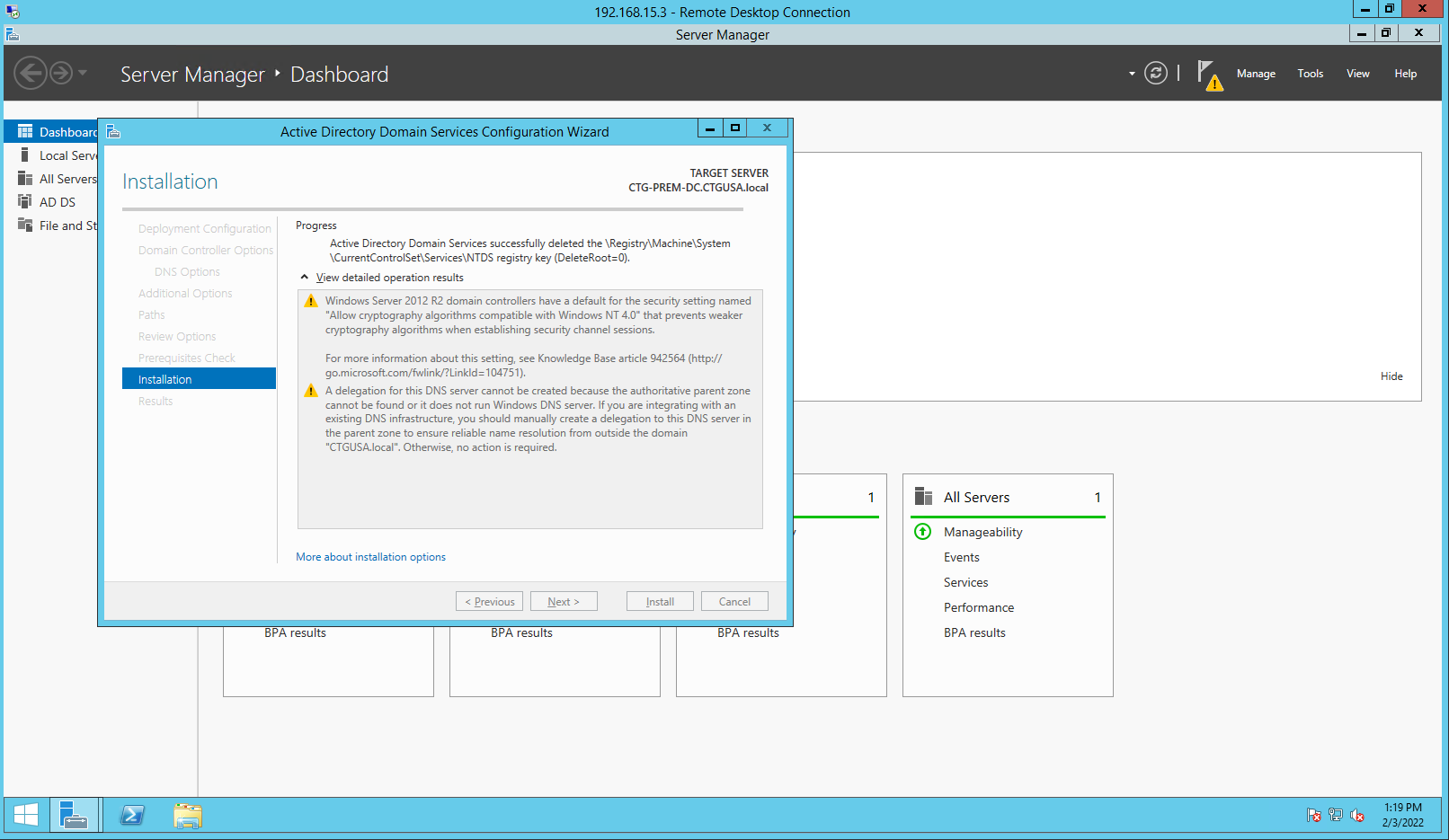
Task: Click the cryptography warning icon
Action: pyautogui.click(x=311, y=301)
